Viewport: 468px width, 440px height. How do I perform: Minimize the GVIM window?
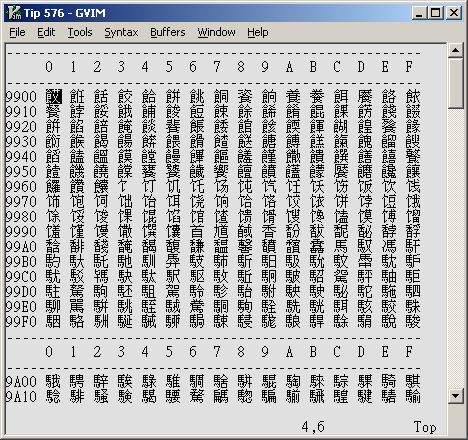[x=419, y=13]
